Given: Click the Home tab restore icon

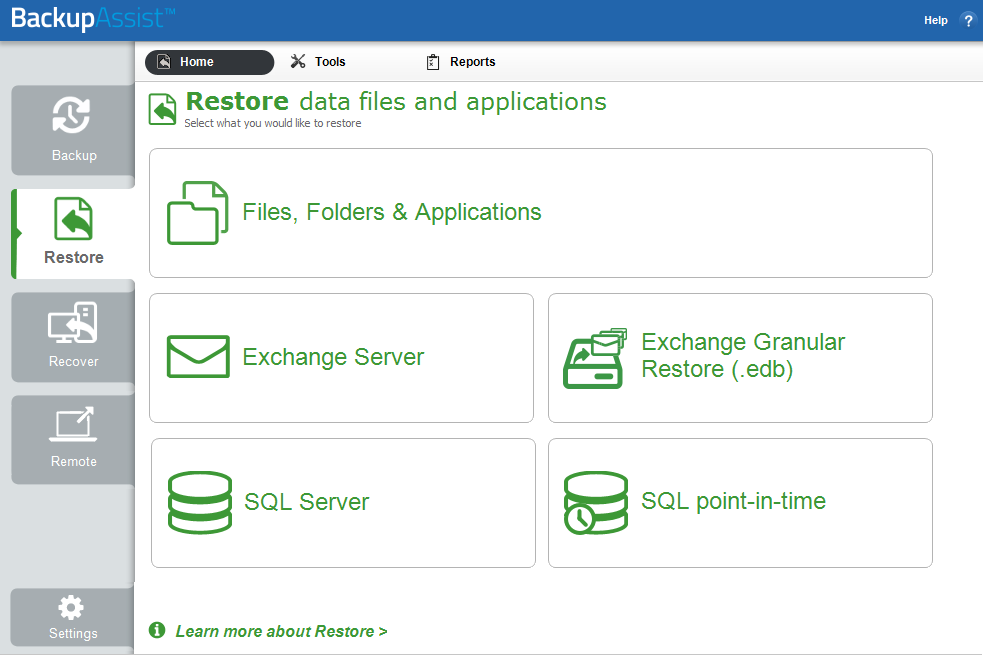Looking at the screenshot, I should 164,61.
